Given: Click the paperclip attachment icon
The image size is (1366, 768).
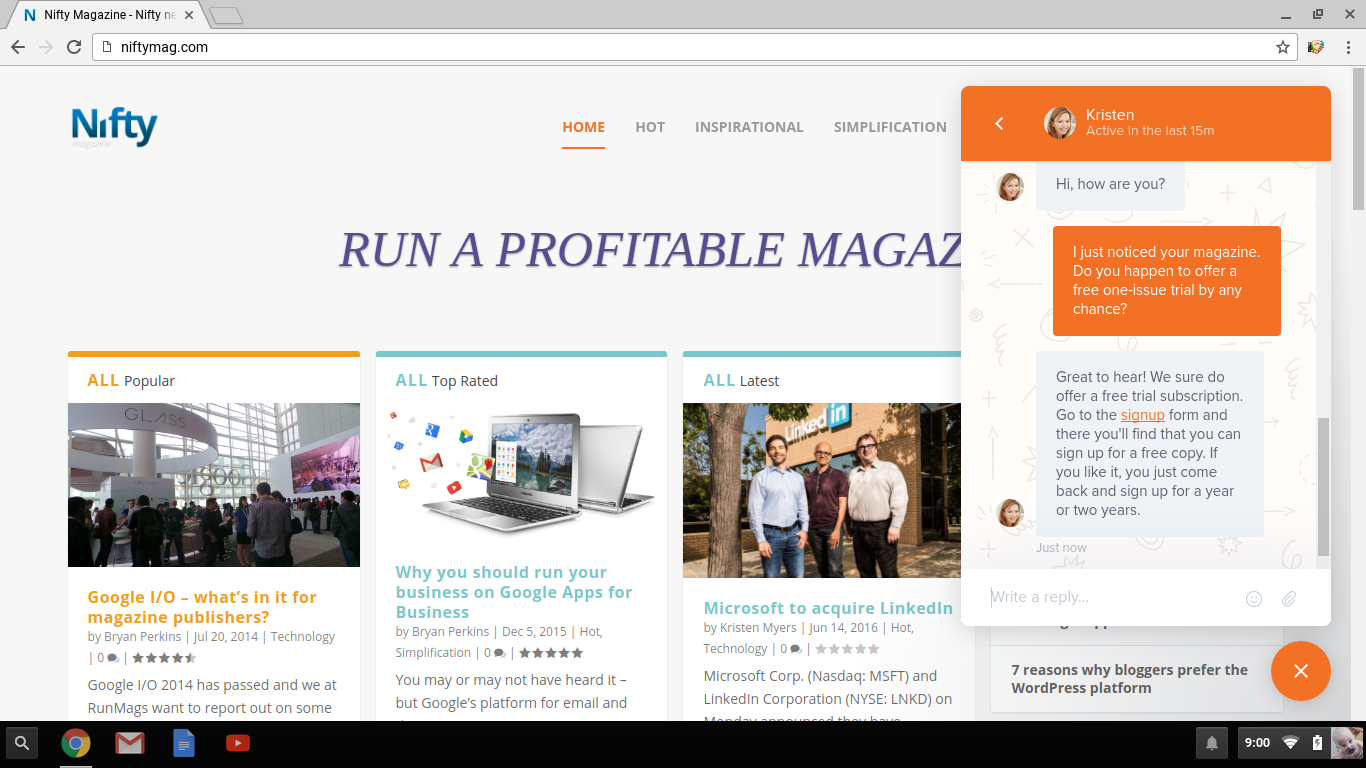Looking at the screenshot, I should click(x=1289, y=599).
